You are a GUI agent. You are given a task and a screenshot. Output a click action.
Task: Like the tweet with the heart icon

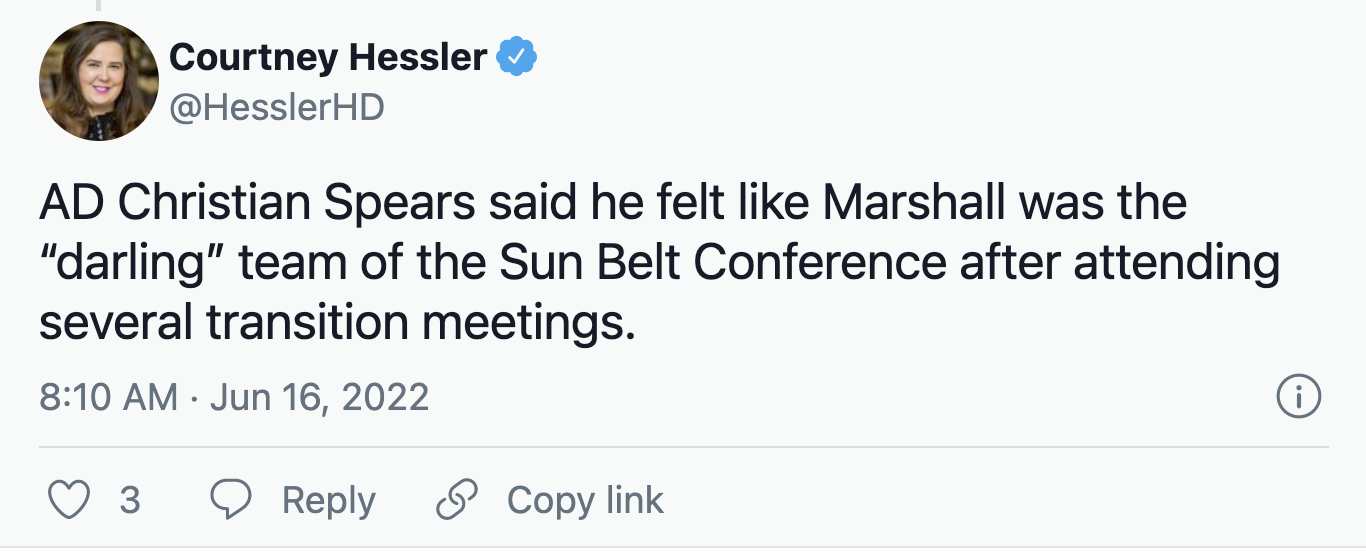click(x=70, y=500)
